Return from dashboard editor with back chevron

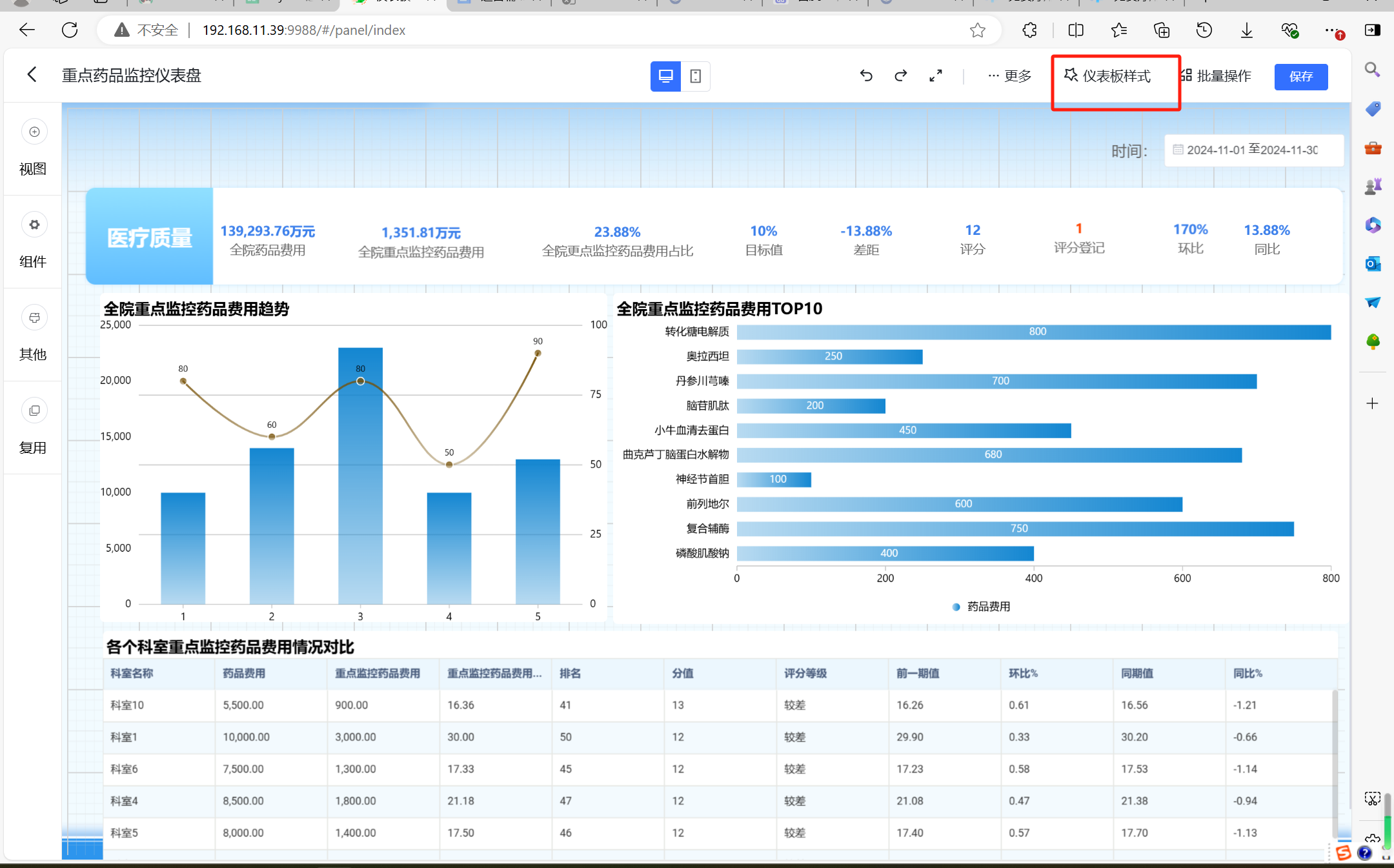32,75
